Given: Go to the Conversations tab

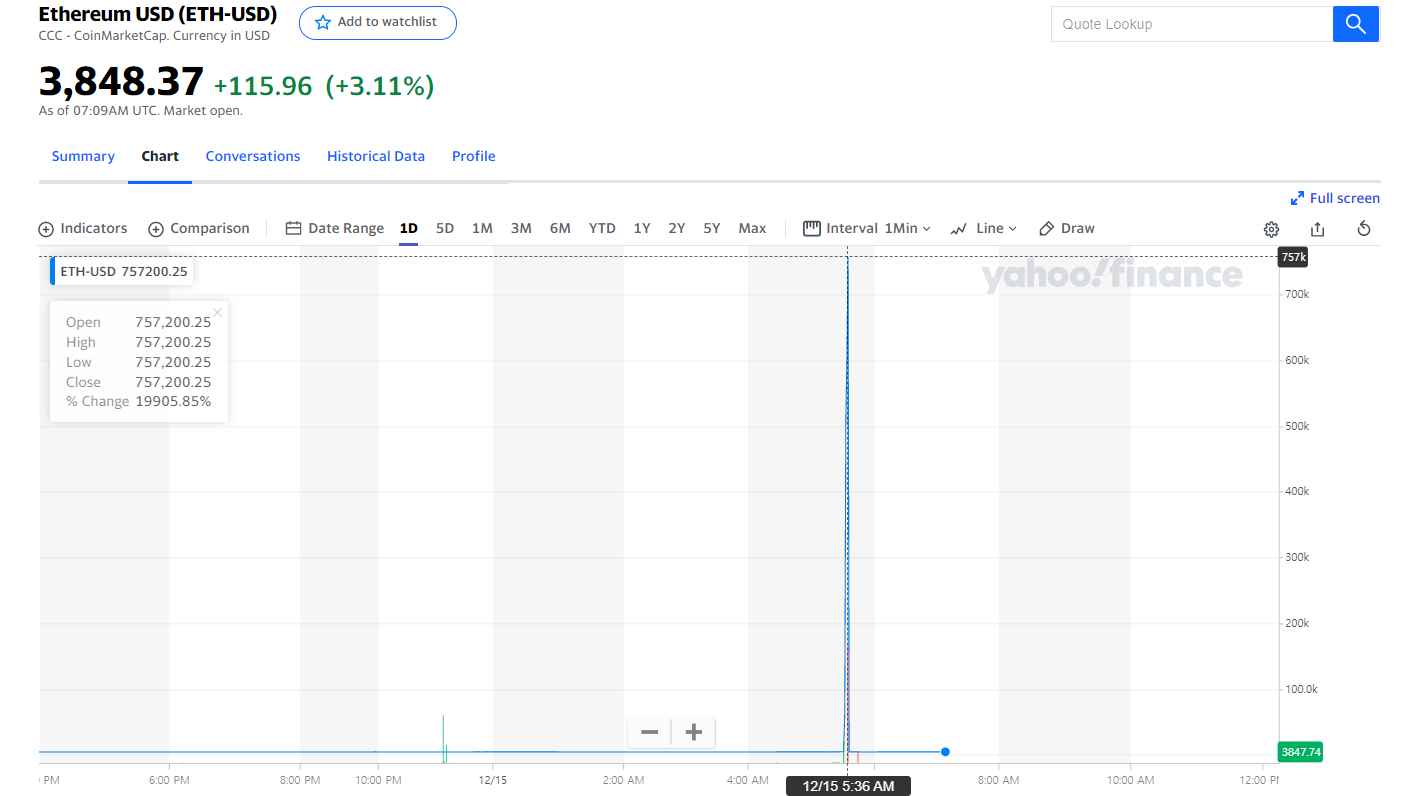Looking at the screenshot, I should coord(253,156).
